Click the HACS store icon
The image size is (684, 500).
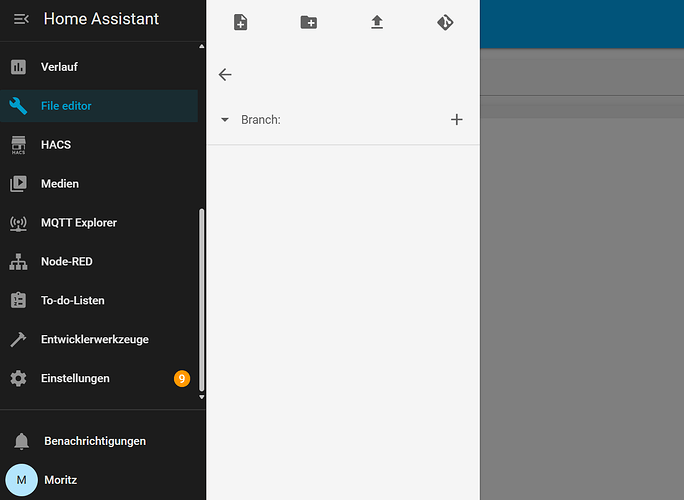pyautogui.click(x=18, y=145)
